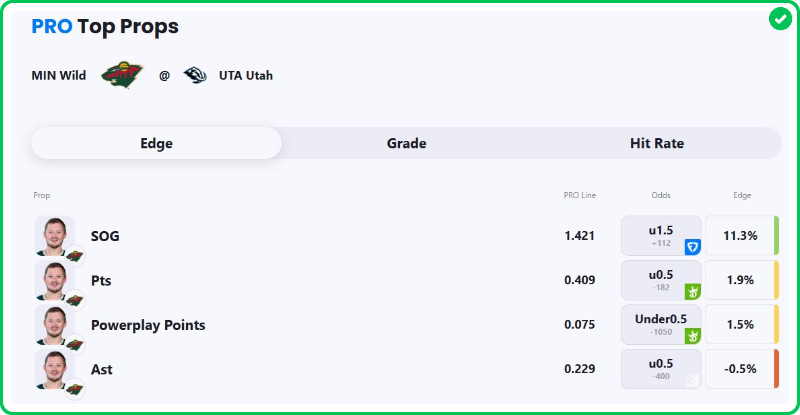
Task: Click the PRO Line column header
Action: point(579,195)
